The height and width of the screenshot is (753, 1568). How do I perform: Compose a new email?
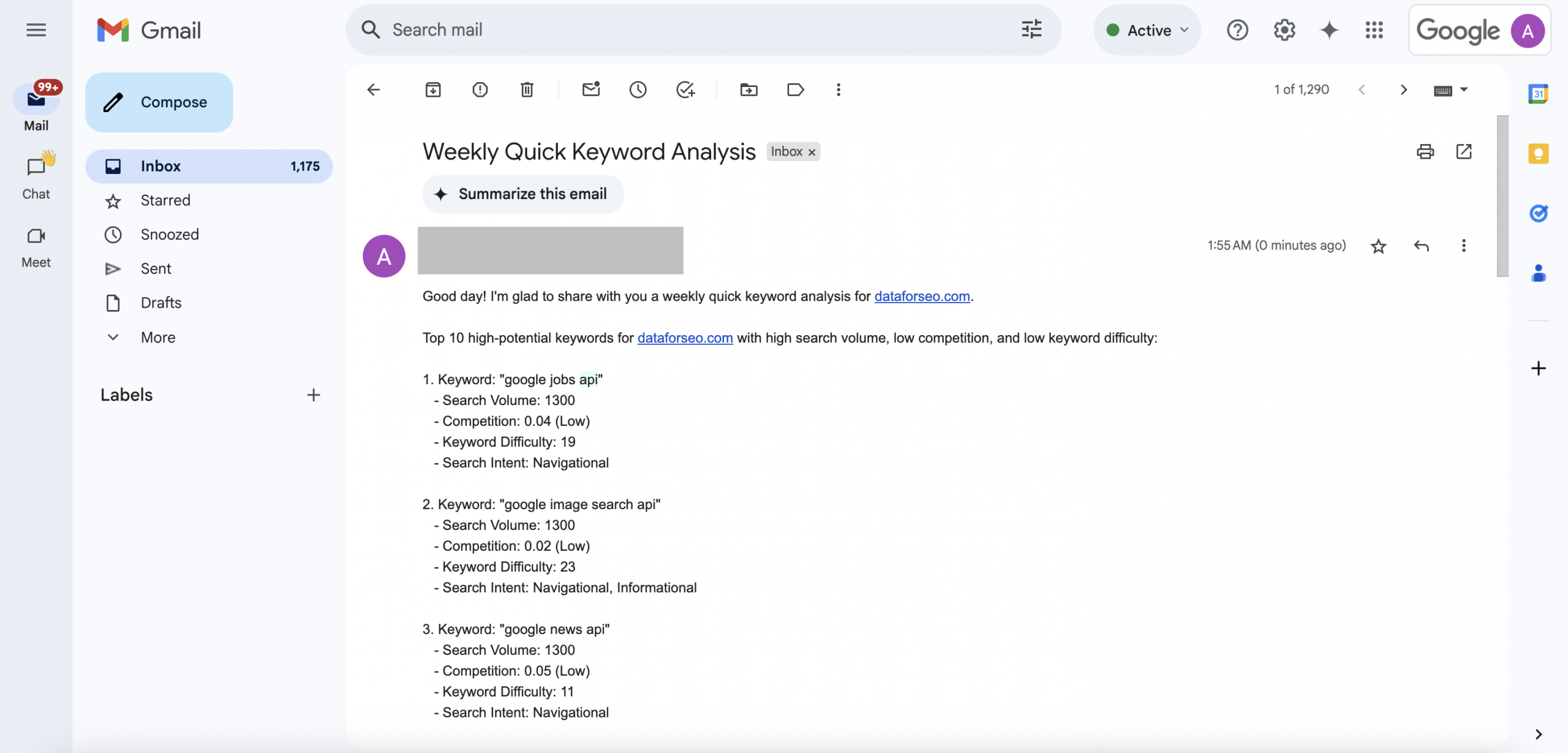point(159,102)
